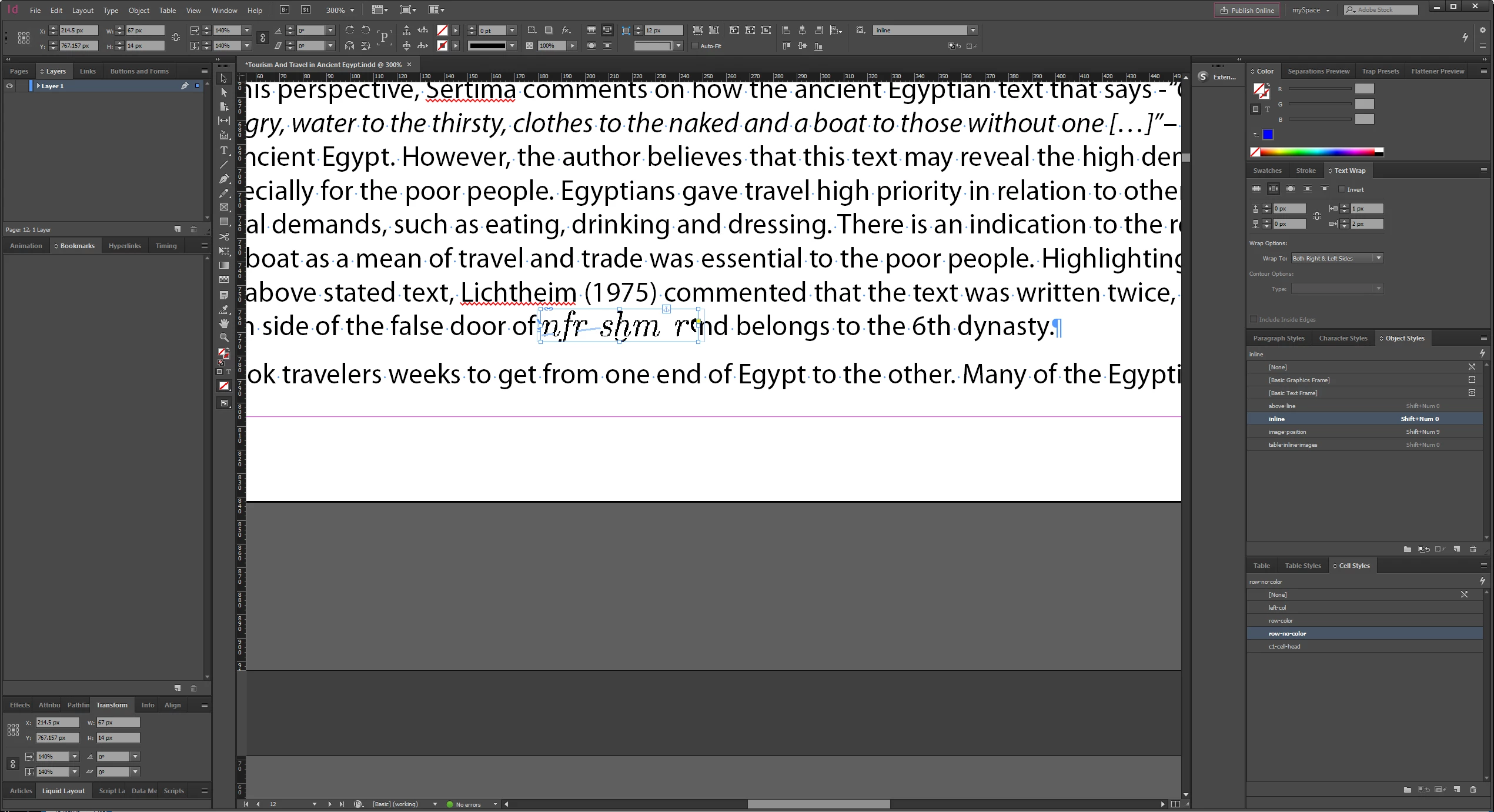Open the Object menu
This screenshot has width=1494, height=812.
[139, 10]
